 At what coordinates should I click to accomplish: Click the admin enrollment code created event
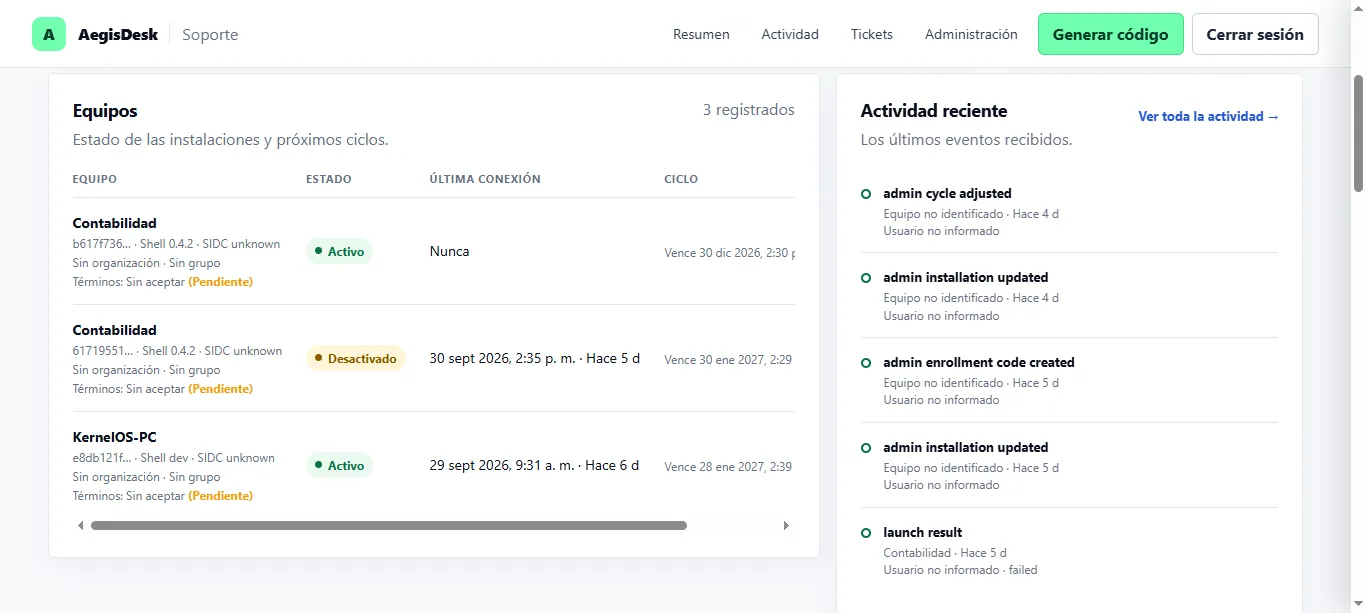(x=979, y=362)
